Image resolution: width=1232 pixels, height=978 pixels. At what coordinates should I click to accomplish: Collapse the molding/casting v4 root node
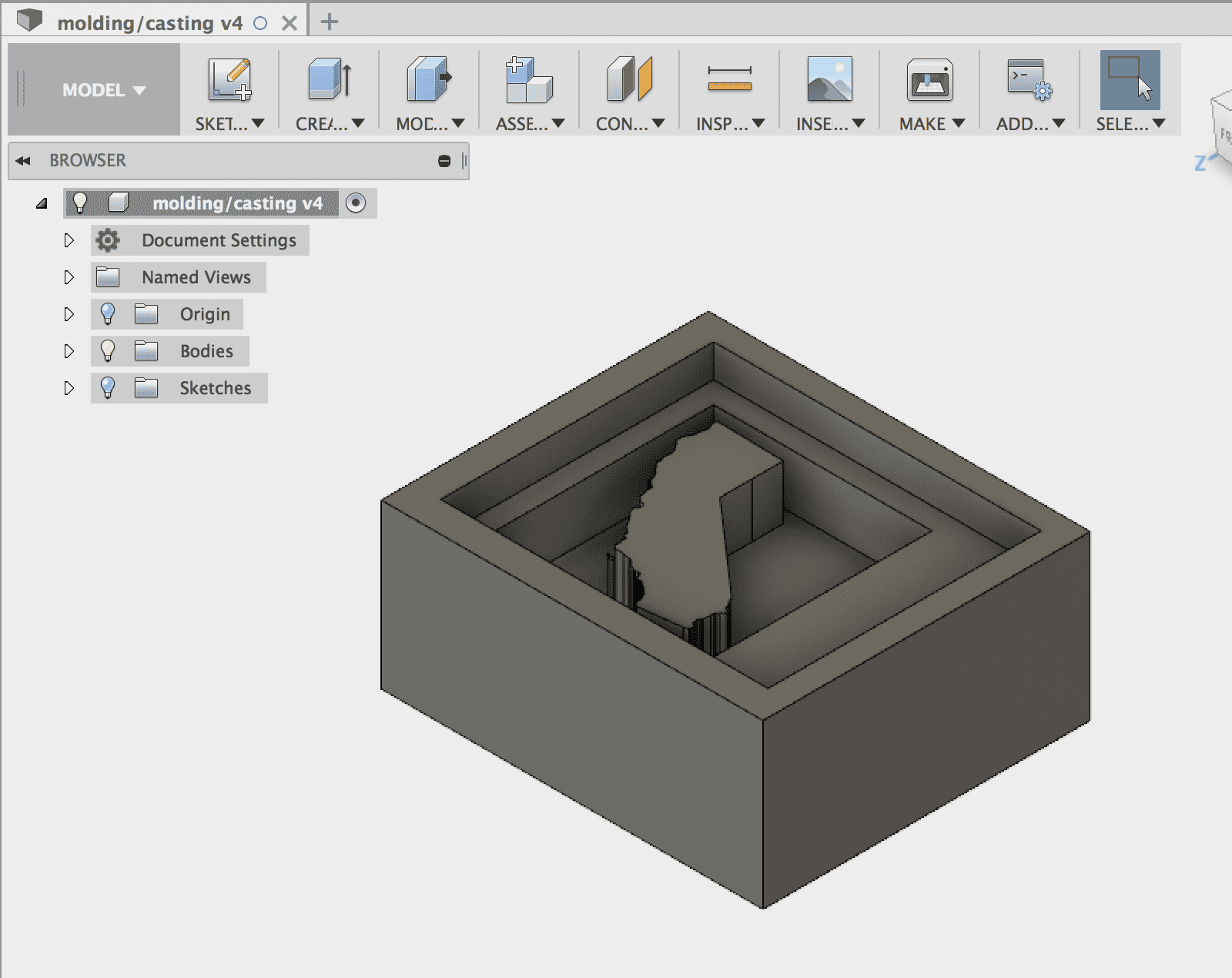tap(42, 203)
